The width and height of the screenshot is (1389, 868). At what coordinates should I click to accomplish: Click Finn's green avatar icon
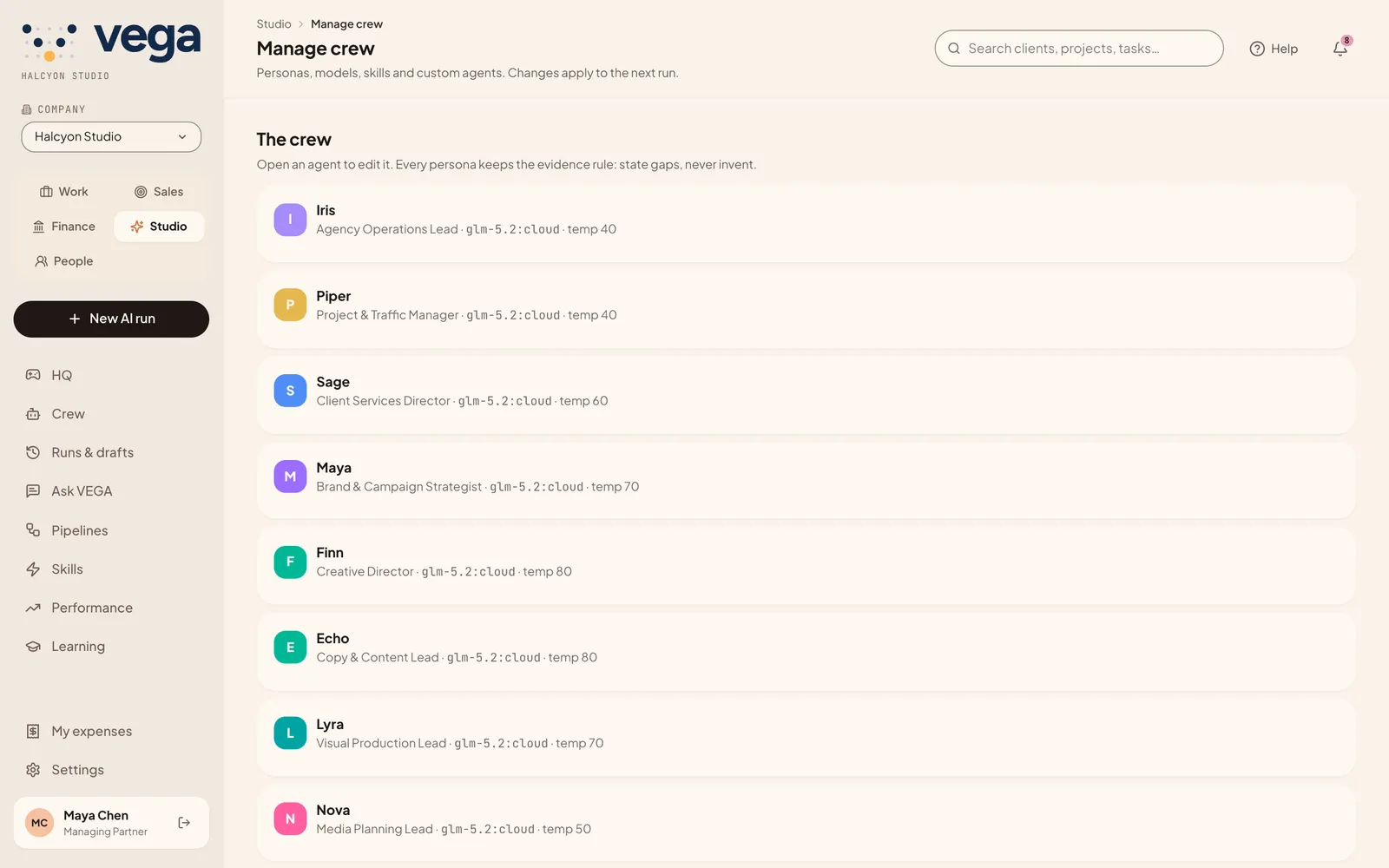tap(290, 562)
